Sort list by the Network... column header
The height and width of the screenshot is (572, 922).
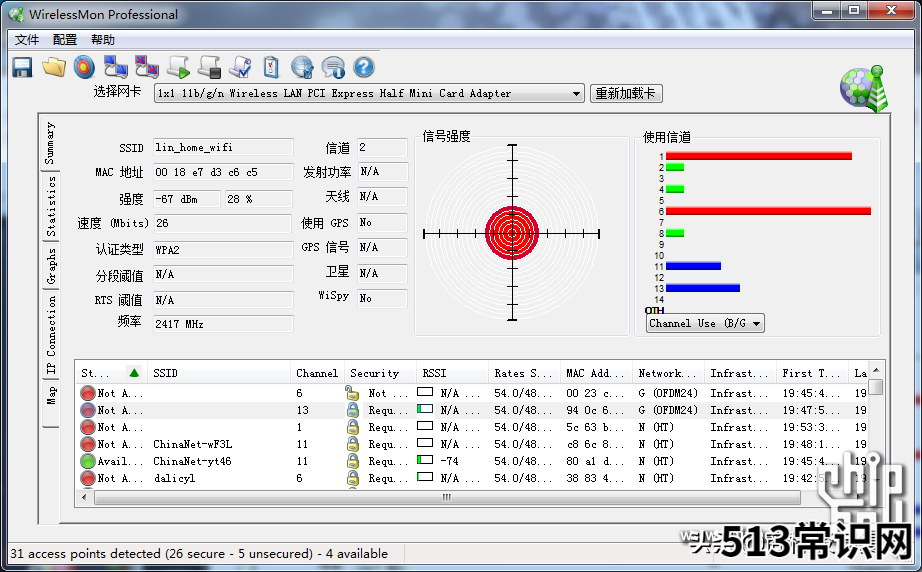coord(668,373)
